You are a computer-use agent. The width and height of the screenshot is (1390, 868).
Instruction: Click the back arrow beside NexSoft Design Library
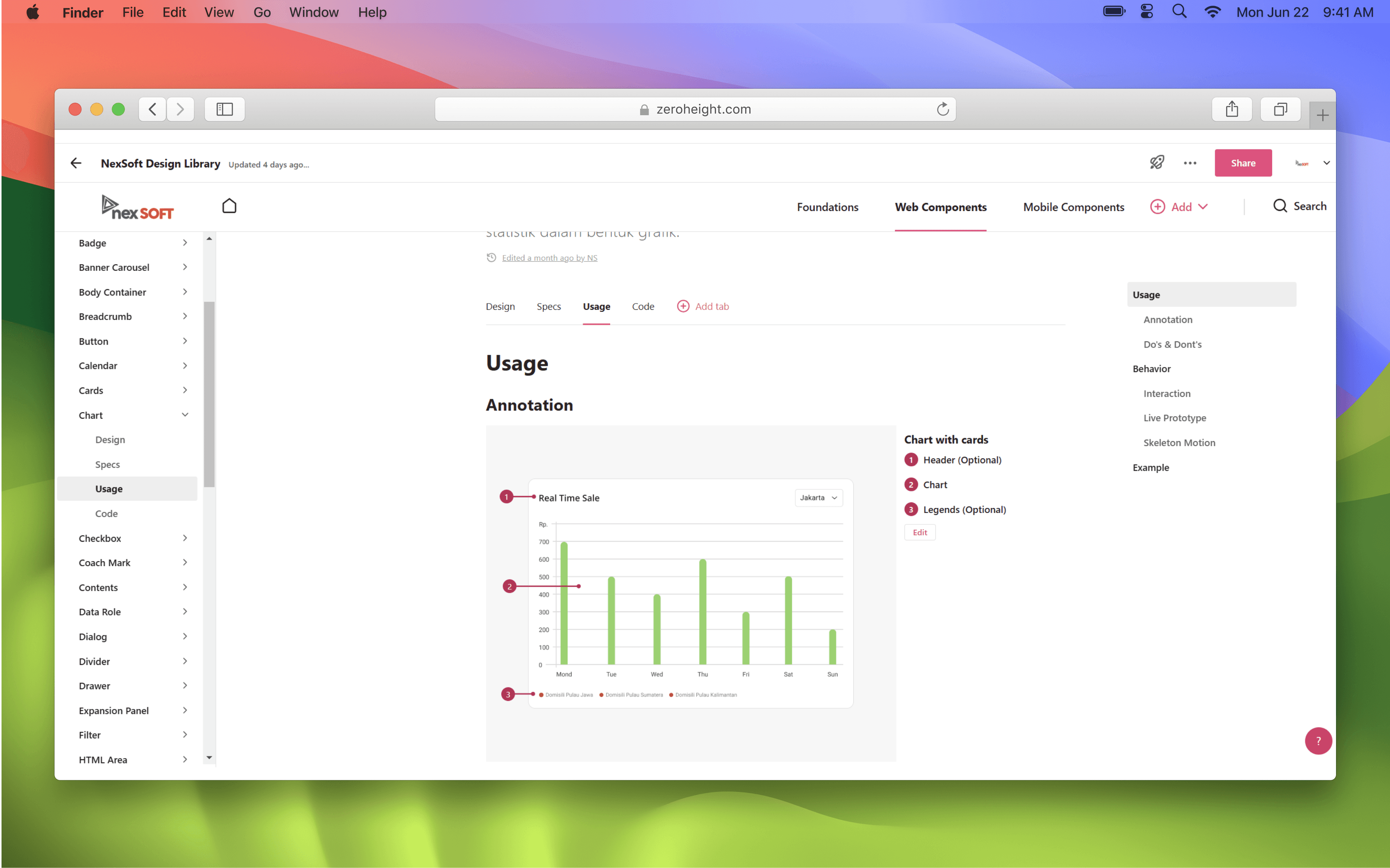76,163
